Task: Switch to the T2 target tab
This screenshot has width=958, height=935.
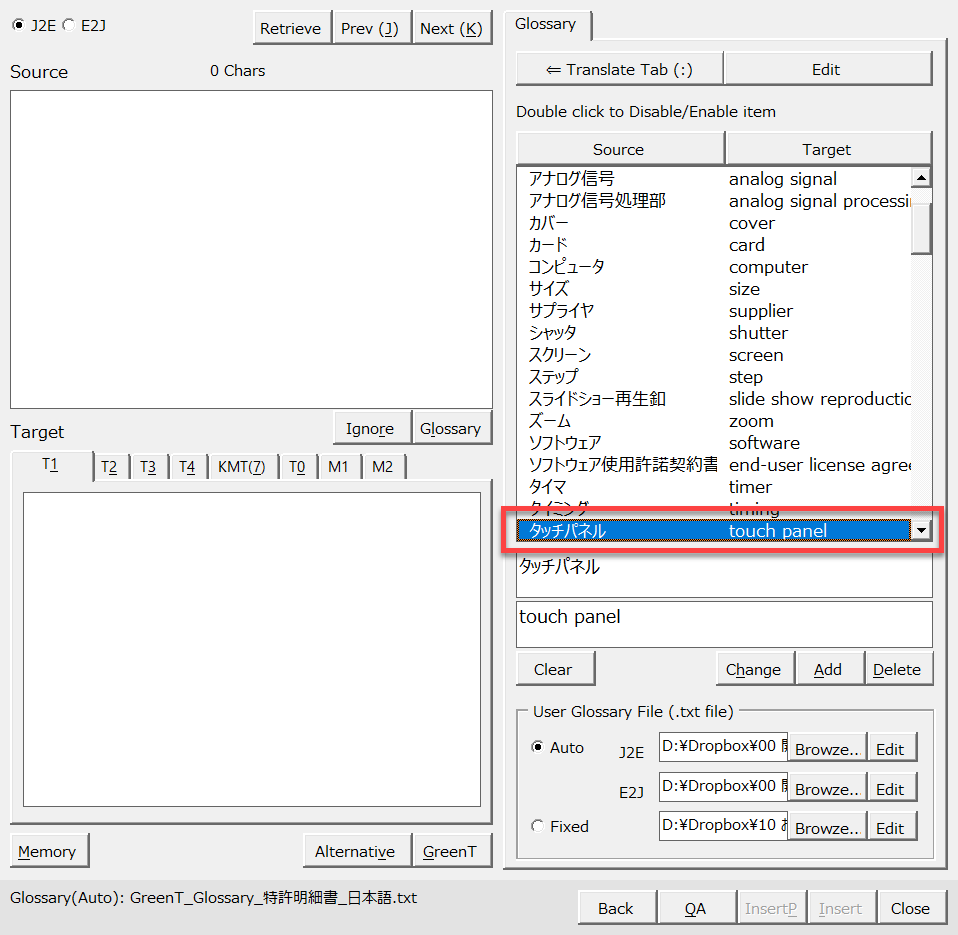Action: (x=109, y=467)
